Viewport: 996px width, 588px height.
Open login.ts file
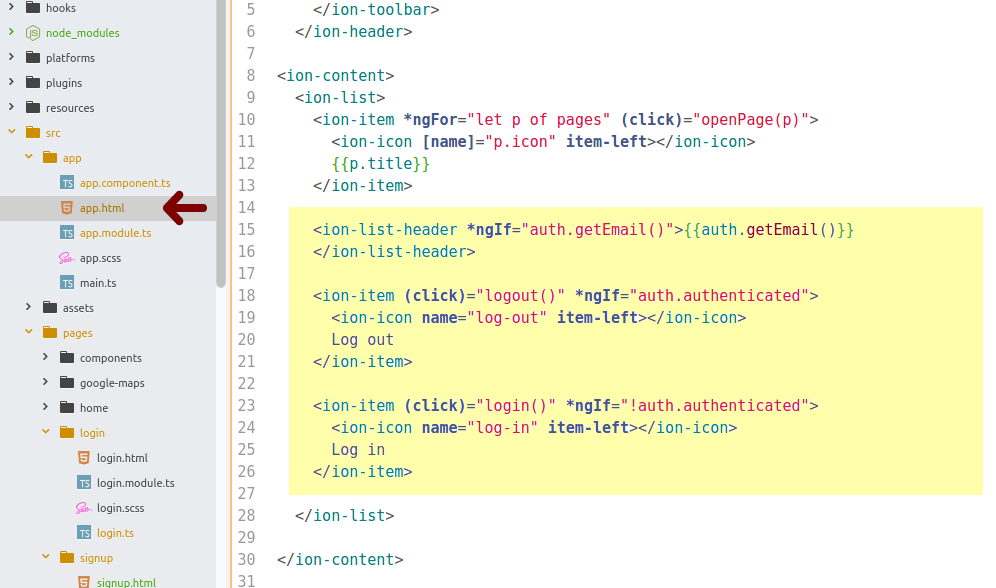click(115, 532)
